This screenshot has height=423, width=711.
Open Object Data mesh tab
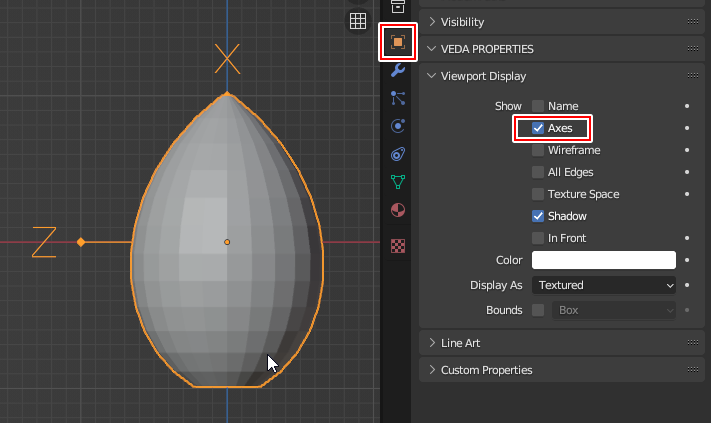[397, 182]
